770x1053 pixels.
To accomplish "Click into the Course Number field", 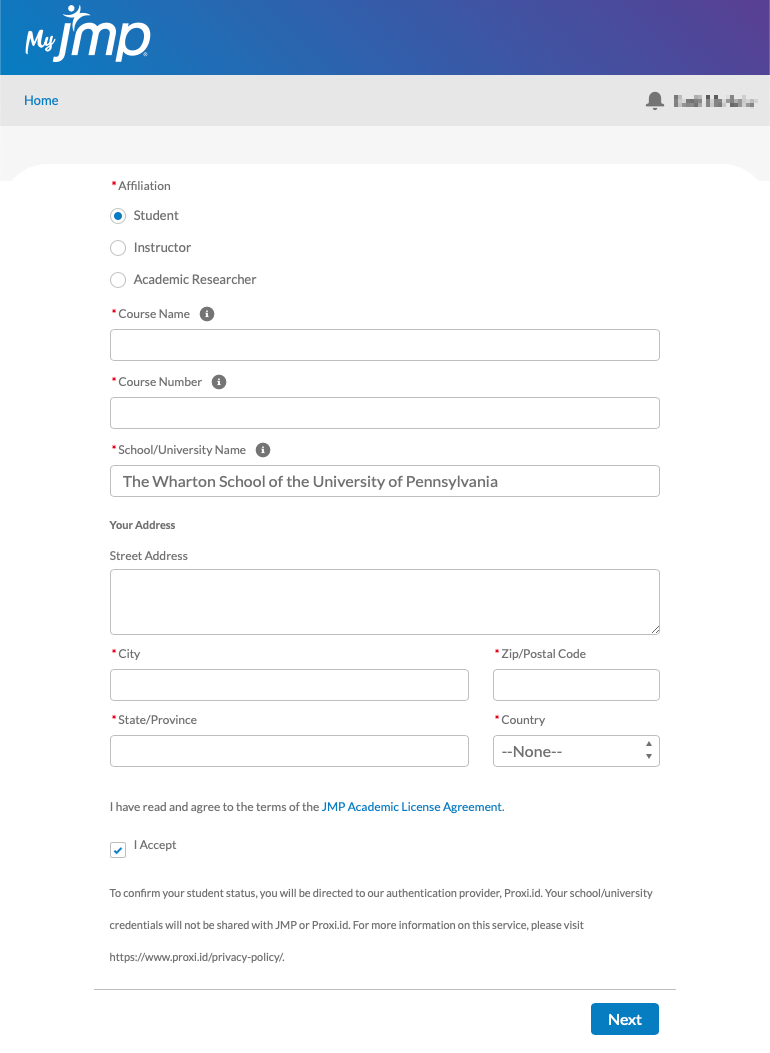I will pyautogui.click(x=385, y=412).
